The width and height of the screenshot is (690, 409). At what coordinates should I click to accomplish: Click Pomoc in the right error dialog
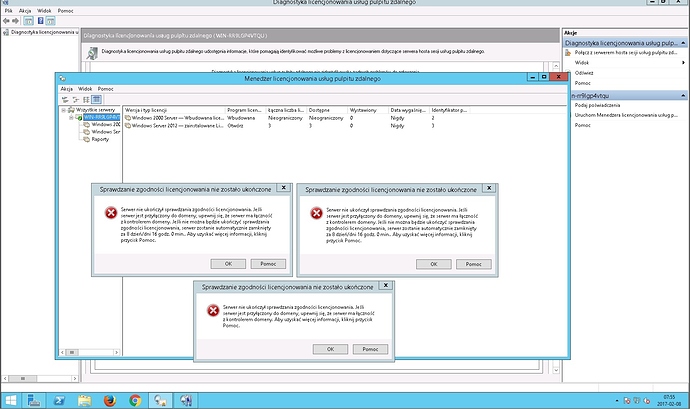473,264
